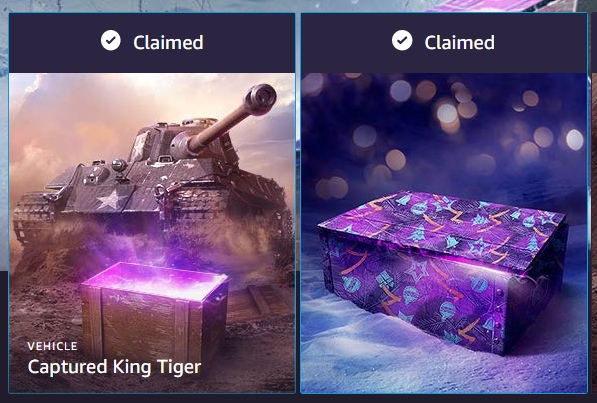Click the background banner strip above the cards

pyautogui.click(x=298, y=6)
